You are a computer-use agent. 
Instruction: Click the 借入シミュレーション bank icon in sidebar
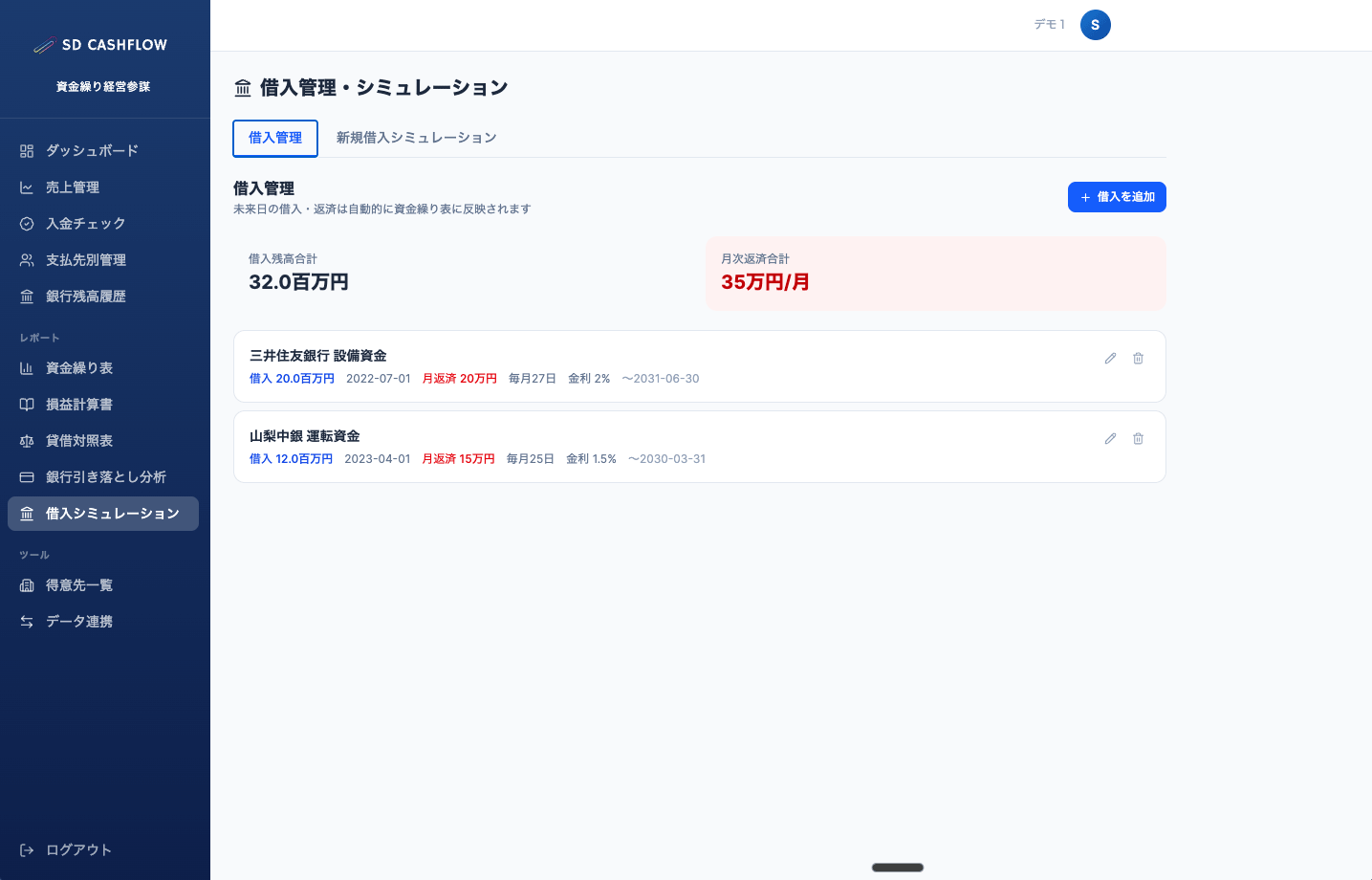pos(27,514)
